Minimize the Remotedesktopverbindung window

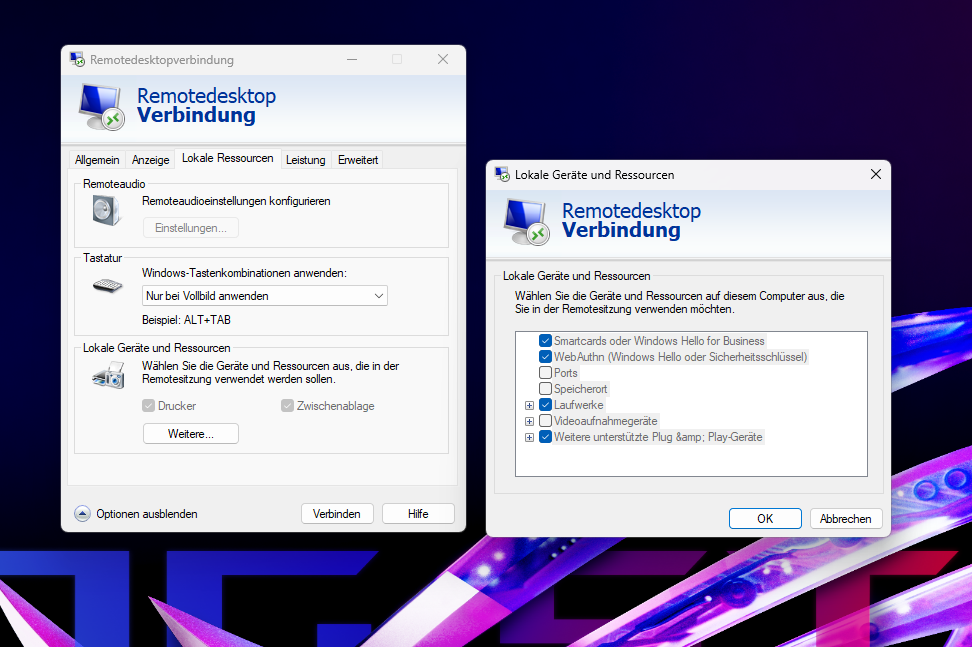352,59
